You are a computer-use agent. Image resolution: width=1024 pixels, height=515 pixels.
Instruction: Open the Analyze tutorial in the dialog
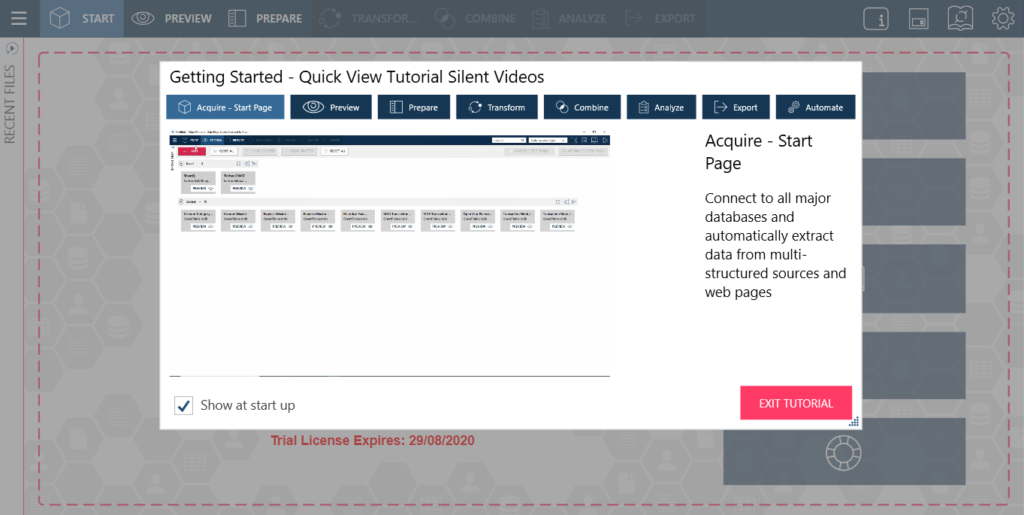click(660, 107)
